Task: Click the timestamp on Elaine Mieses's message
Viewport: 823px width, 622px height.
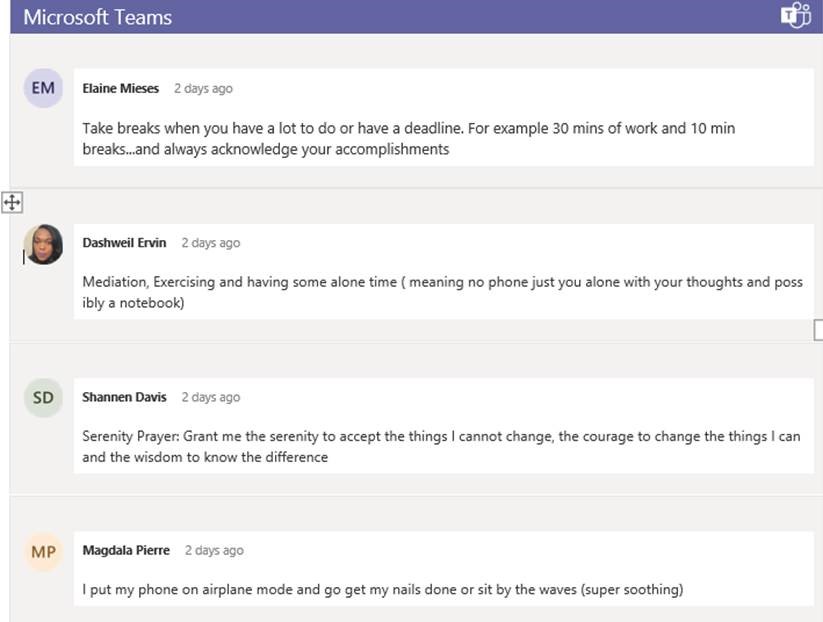Action: point(203,88)
